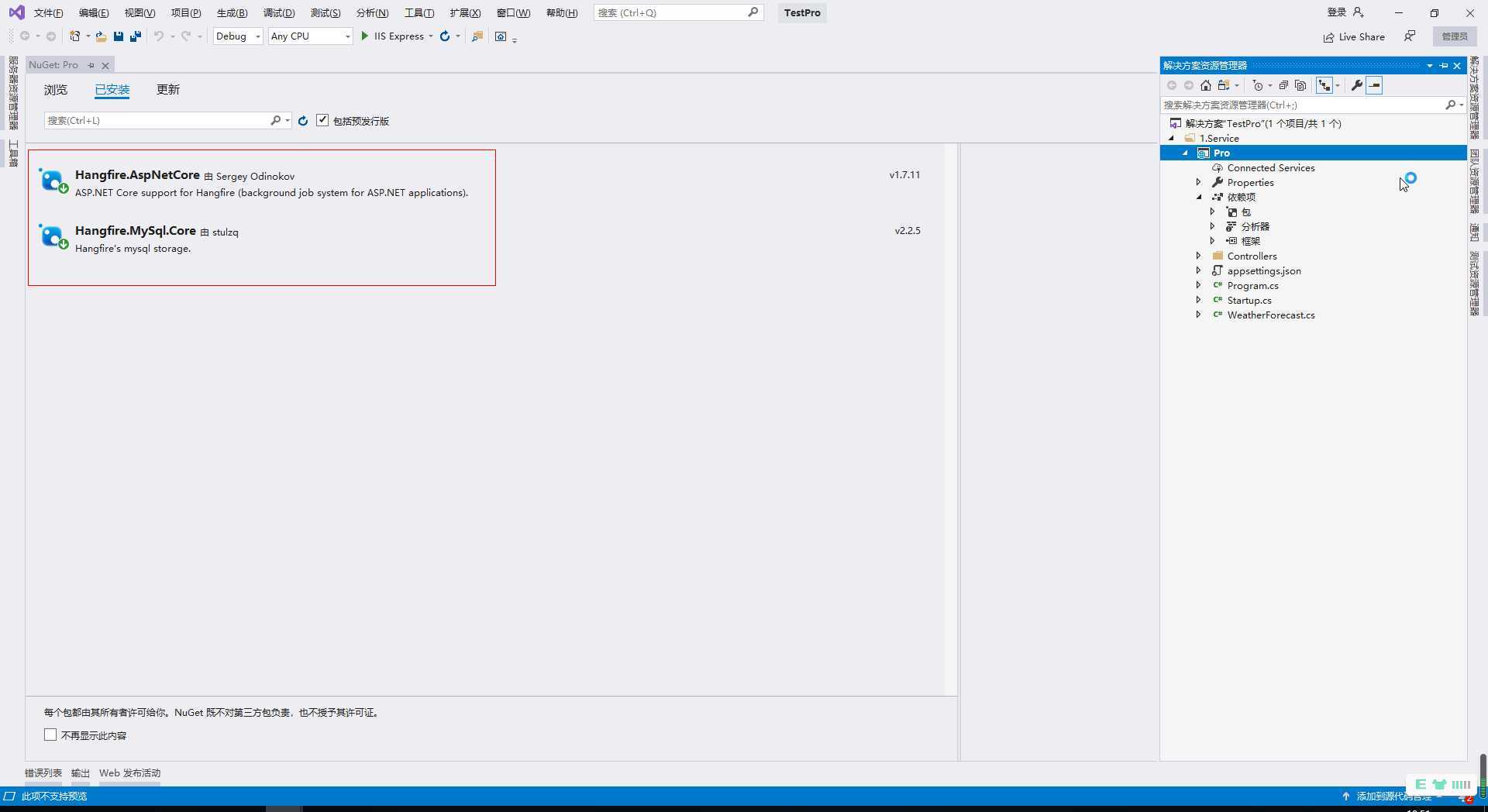
Task: Click the Redo arrow icon
Action: pos(186,36)
